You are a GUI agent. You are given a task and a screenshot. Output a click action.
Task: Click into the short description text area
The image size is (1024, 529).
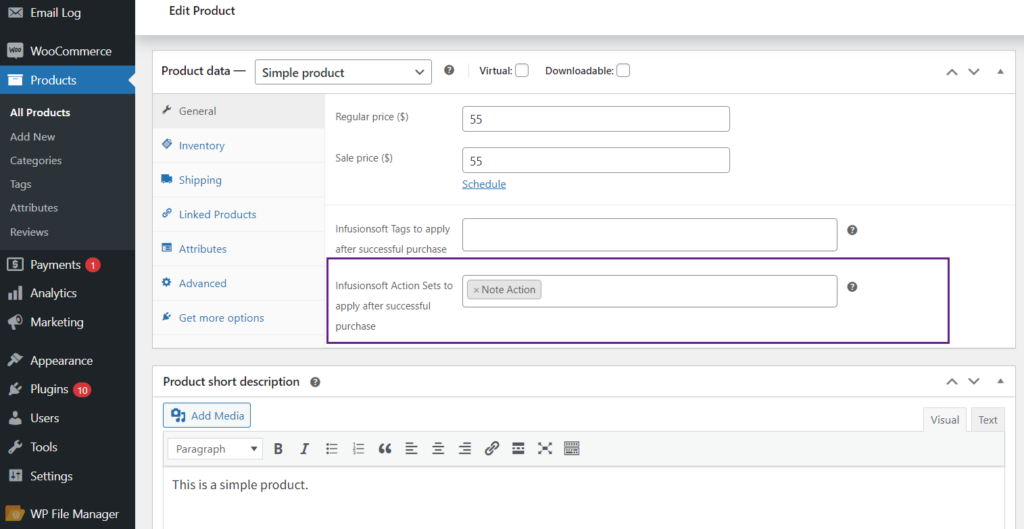click(x=584, y=498)
